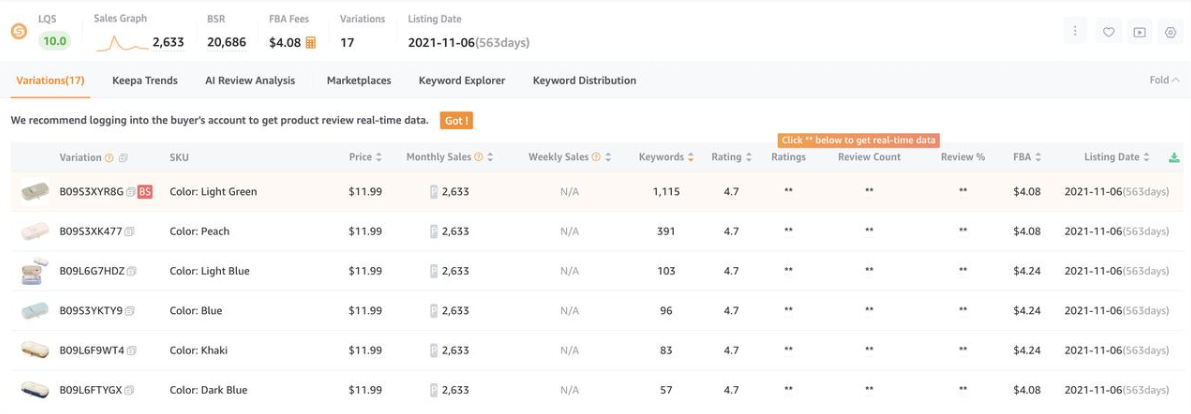The width and height of the screenshot is (1191, 414).
Task: Click the FBA Fees calculator icon
Action: click(x=311, y=43)
